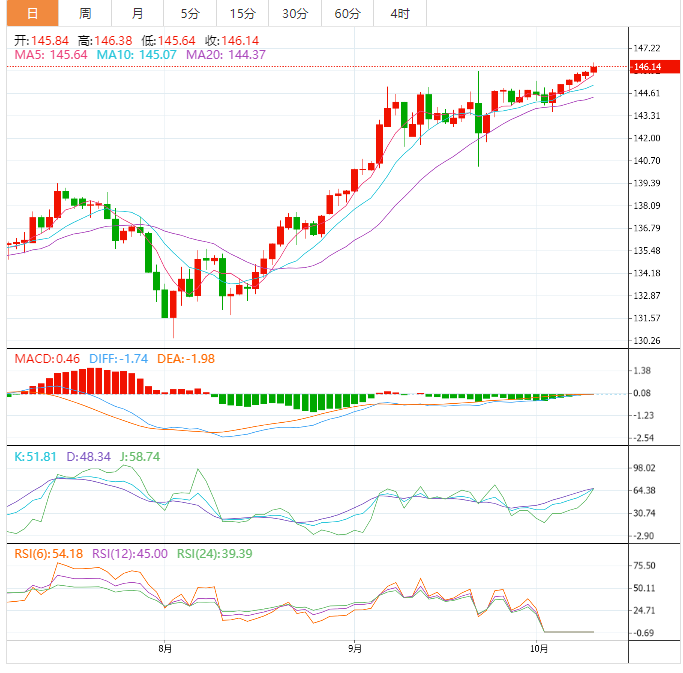Click the closing price 146.14 value

click(240, 41)
